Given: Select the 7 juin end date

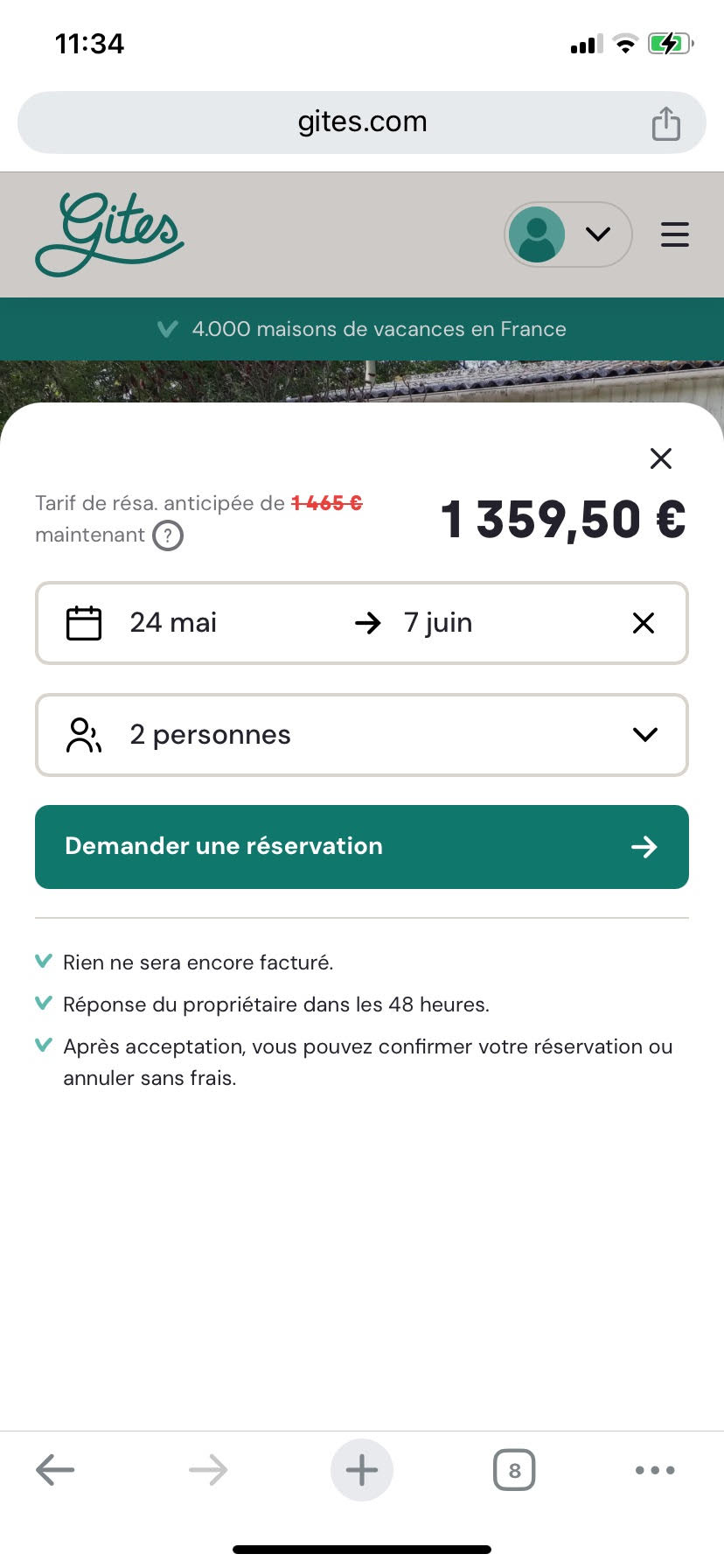Looking at the screenshot, I should [x=437, y=623].
